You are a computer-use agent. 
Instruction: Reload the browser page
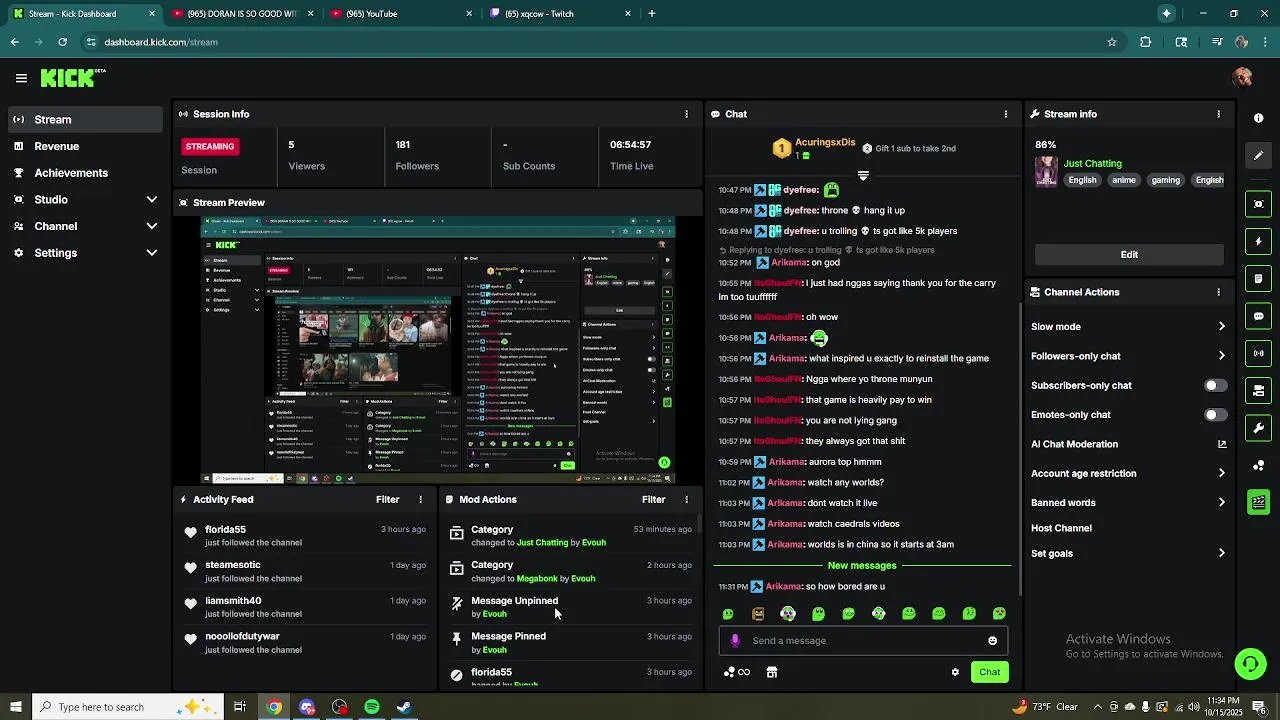62,42
